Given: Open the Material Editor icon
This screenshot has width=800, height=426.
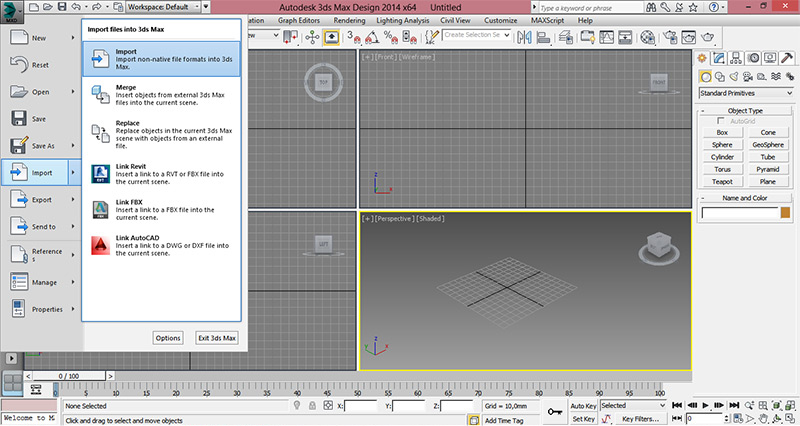Looking at the screenshot, I should coord(647,37).
